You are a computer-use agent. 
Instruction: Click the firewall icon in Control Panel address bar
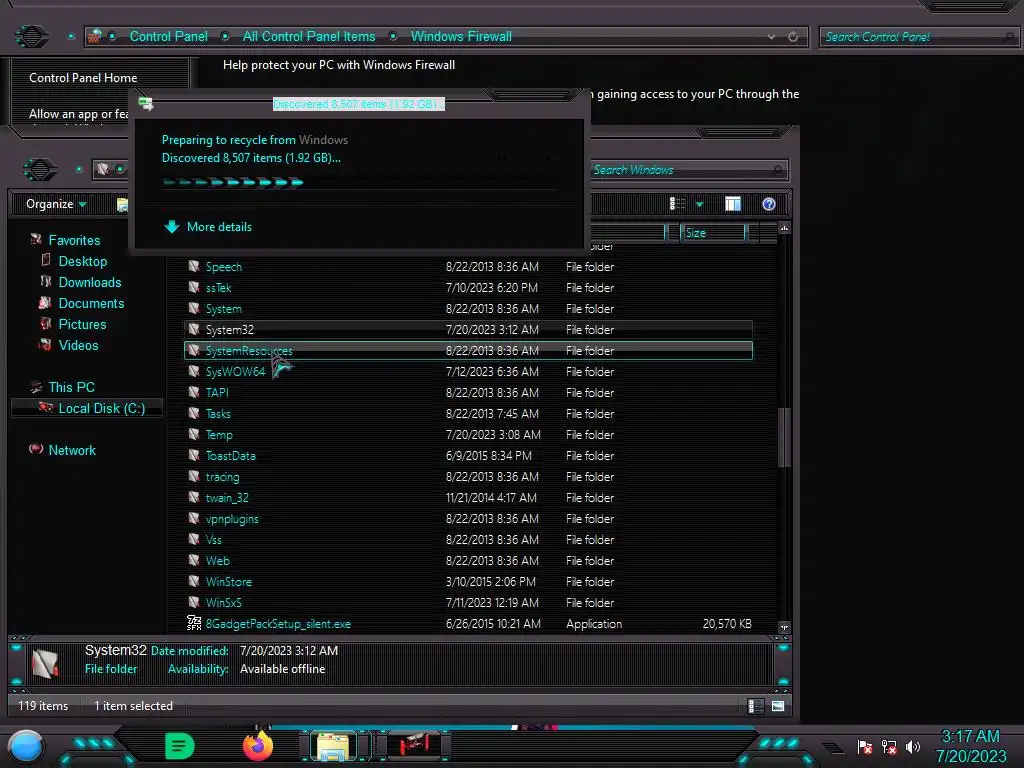(x=95, y=36)
